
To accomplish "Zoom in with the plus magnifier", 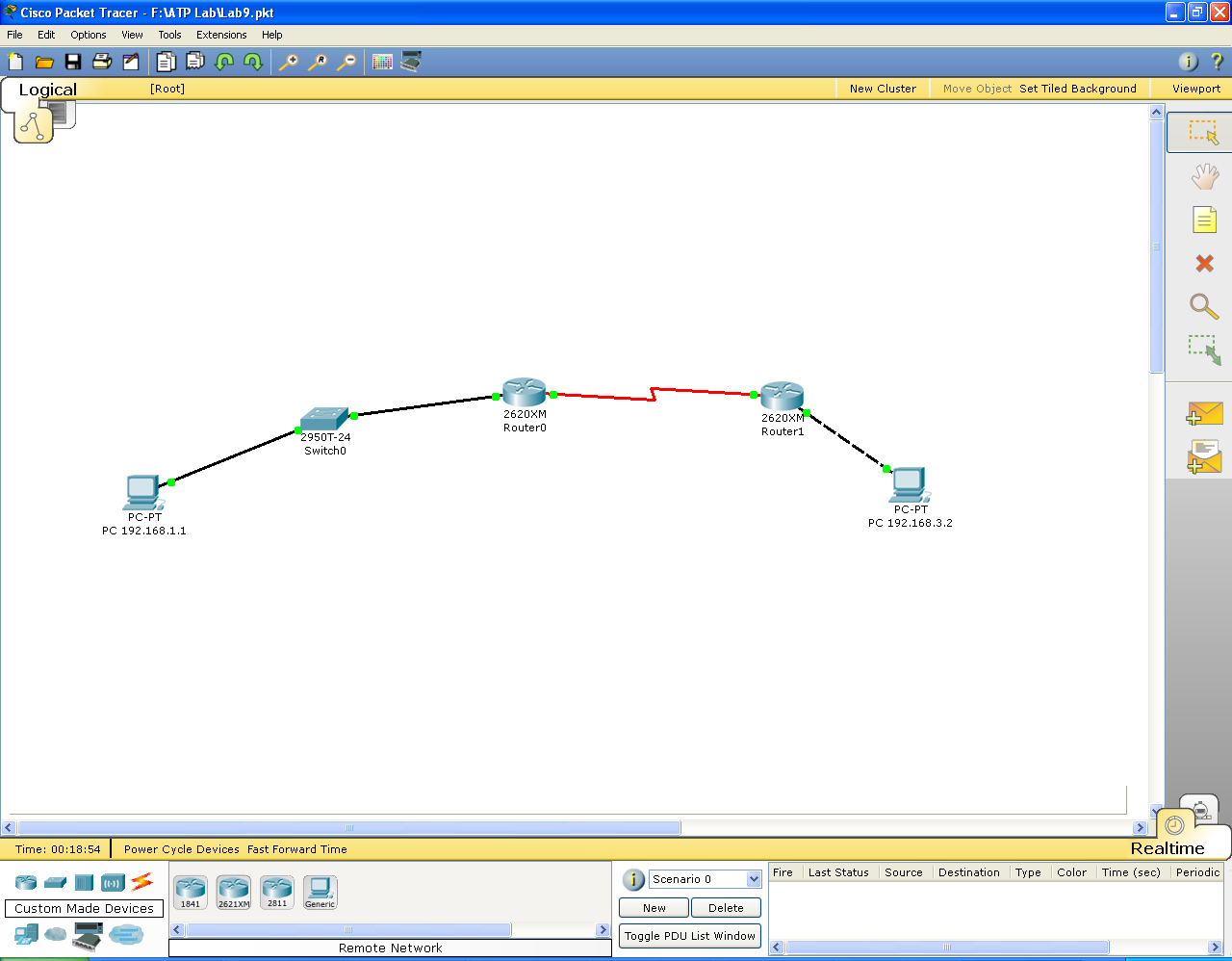I will (288, 62).
